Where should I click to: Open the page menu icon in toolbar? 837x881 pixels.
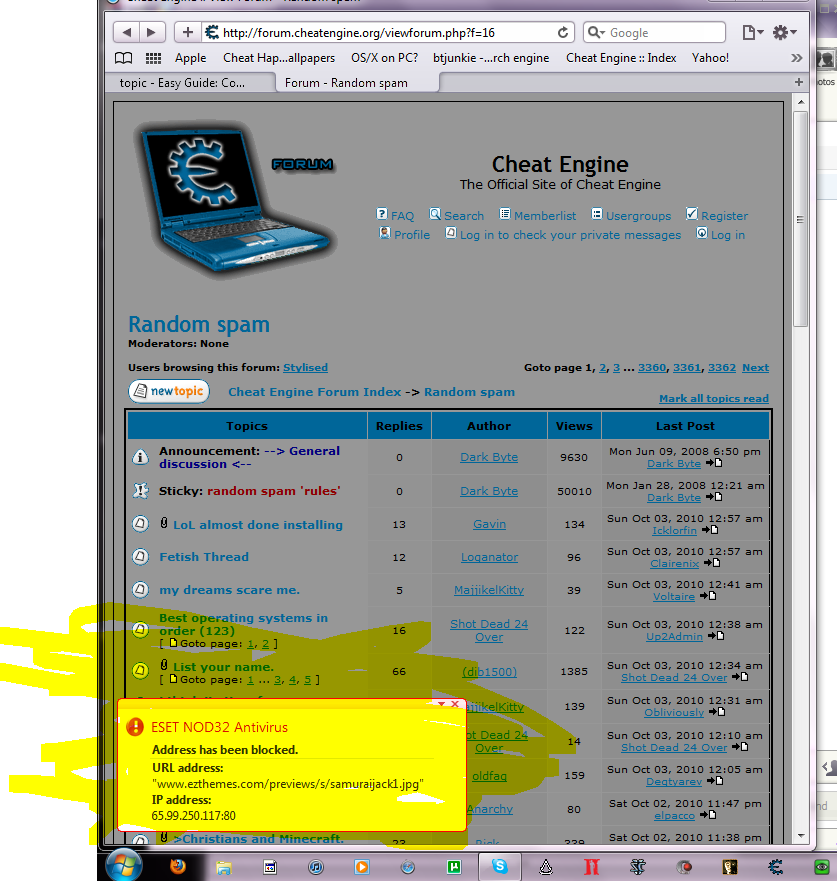click(753, 33)
